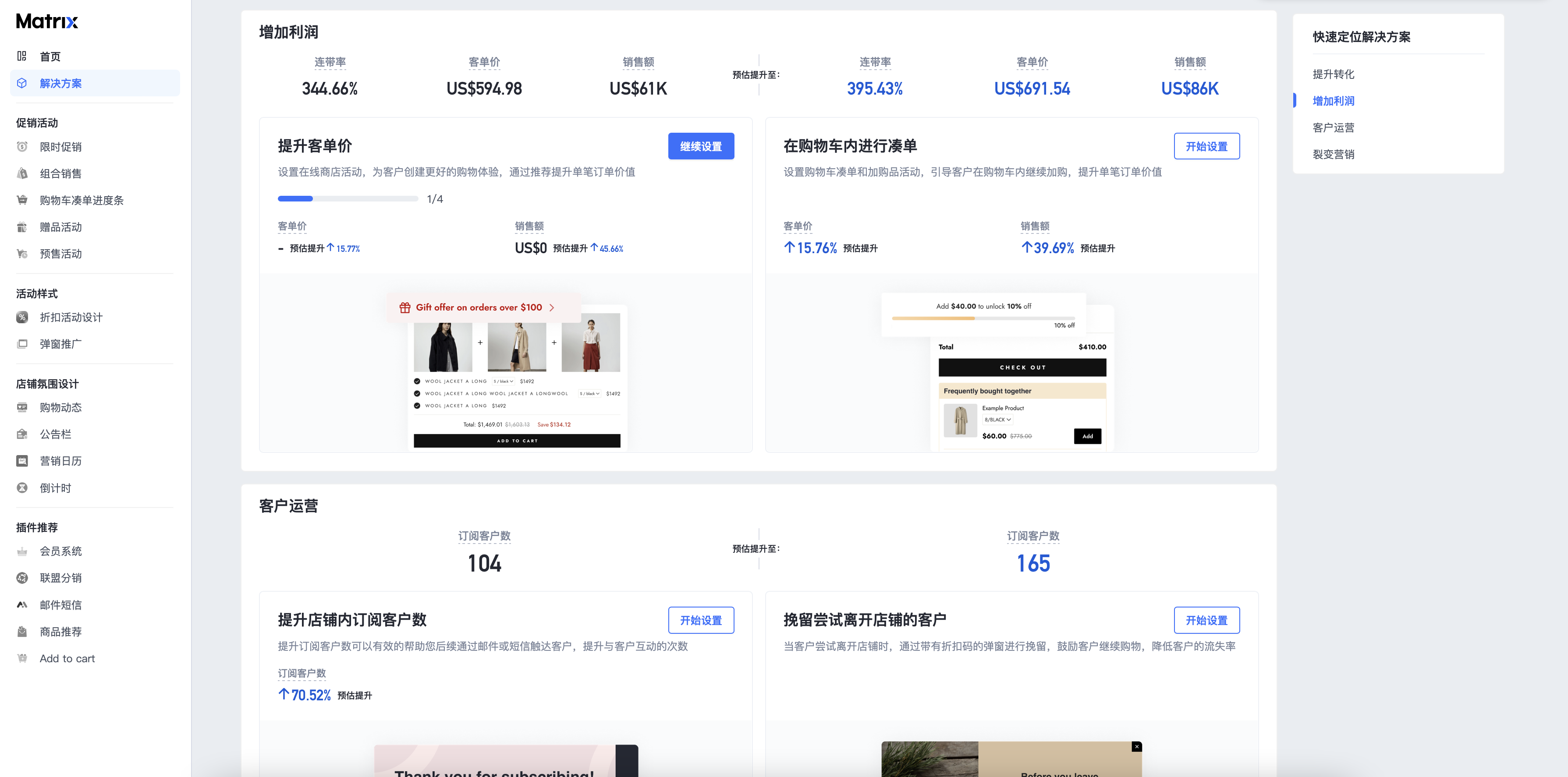Click CHECK OUT in cart preview
Image resolution: width=1568 pixels, height=777 pixels.
pos(1022,367)
